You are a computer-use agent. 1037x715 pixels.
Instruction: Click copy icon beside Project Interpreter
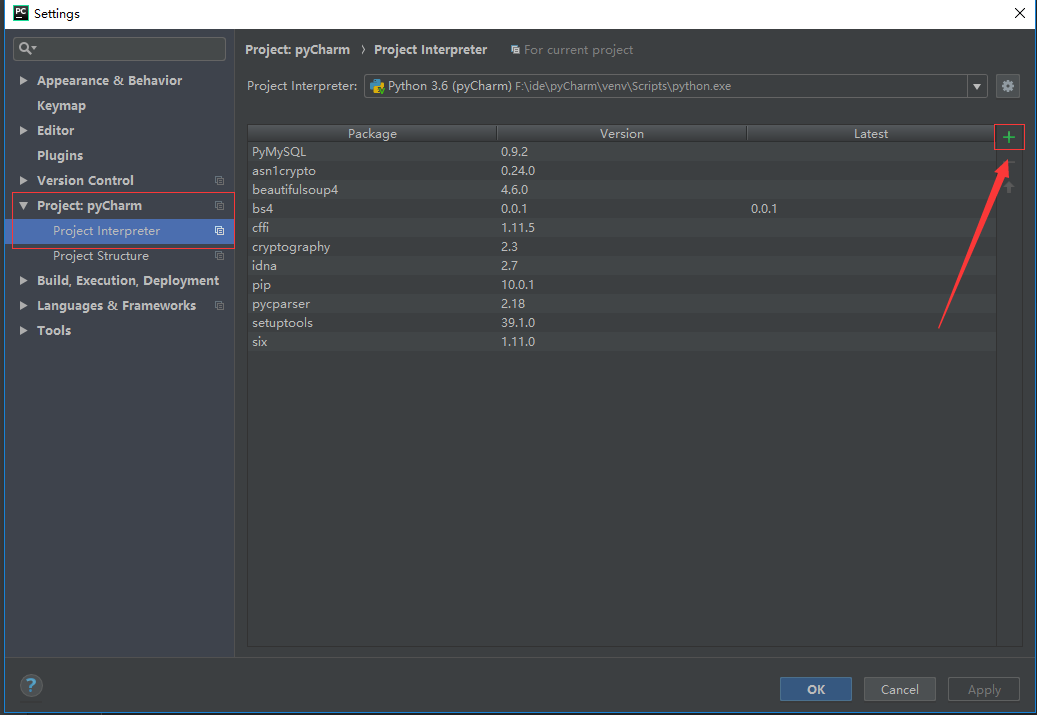(x=219, y=231)
